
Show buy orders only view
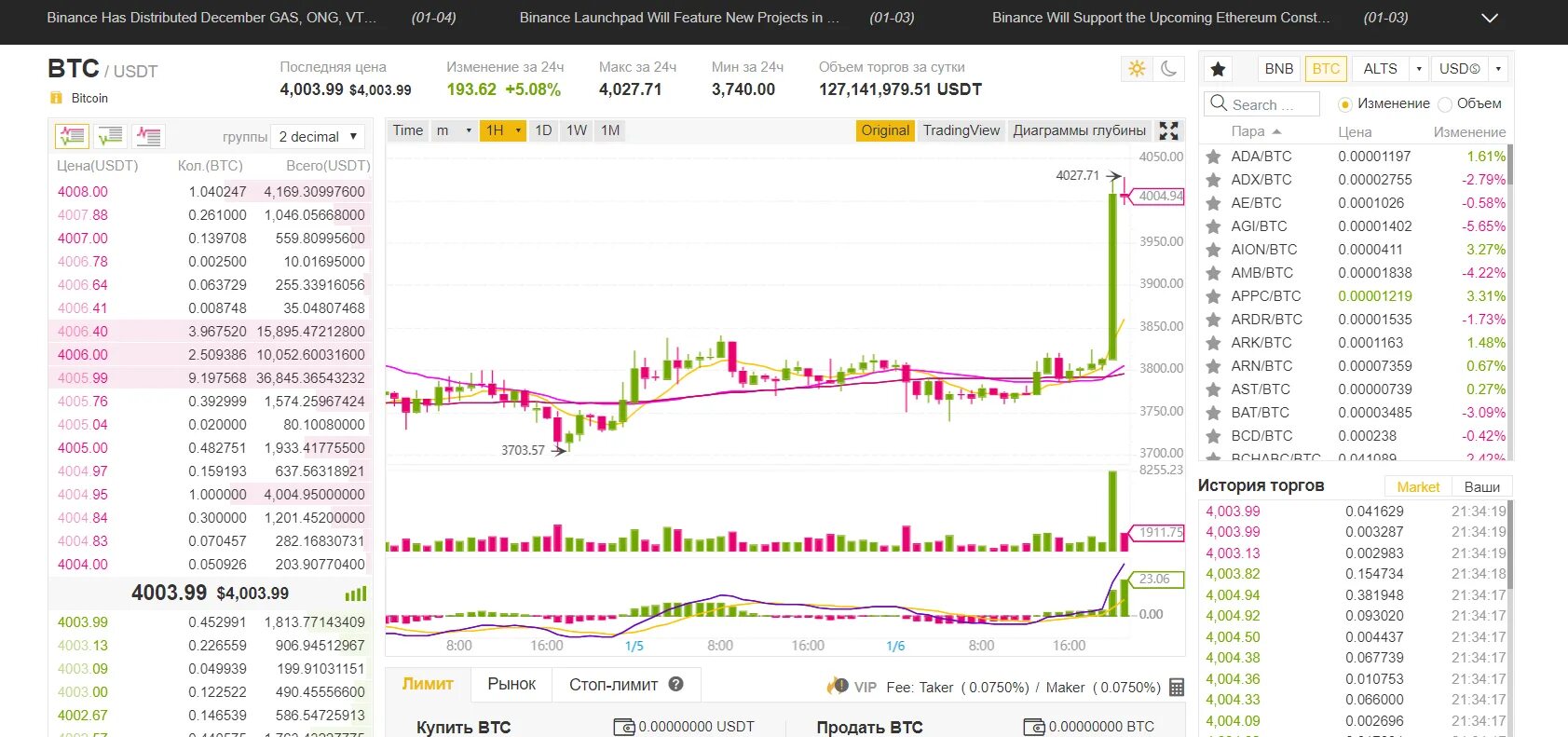(110, 136)
